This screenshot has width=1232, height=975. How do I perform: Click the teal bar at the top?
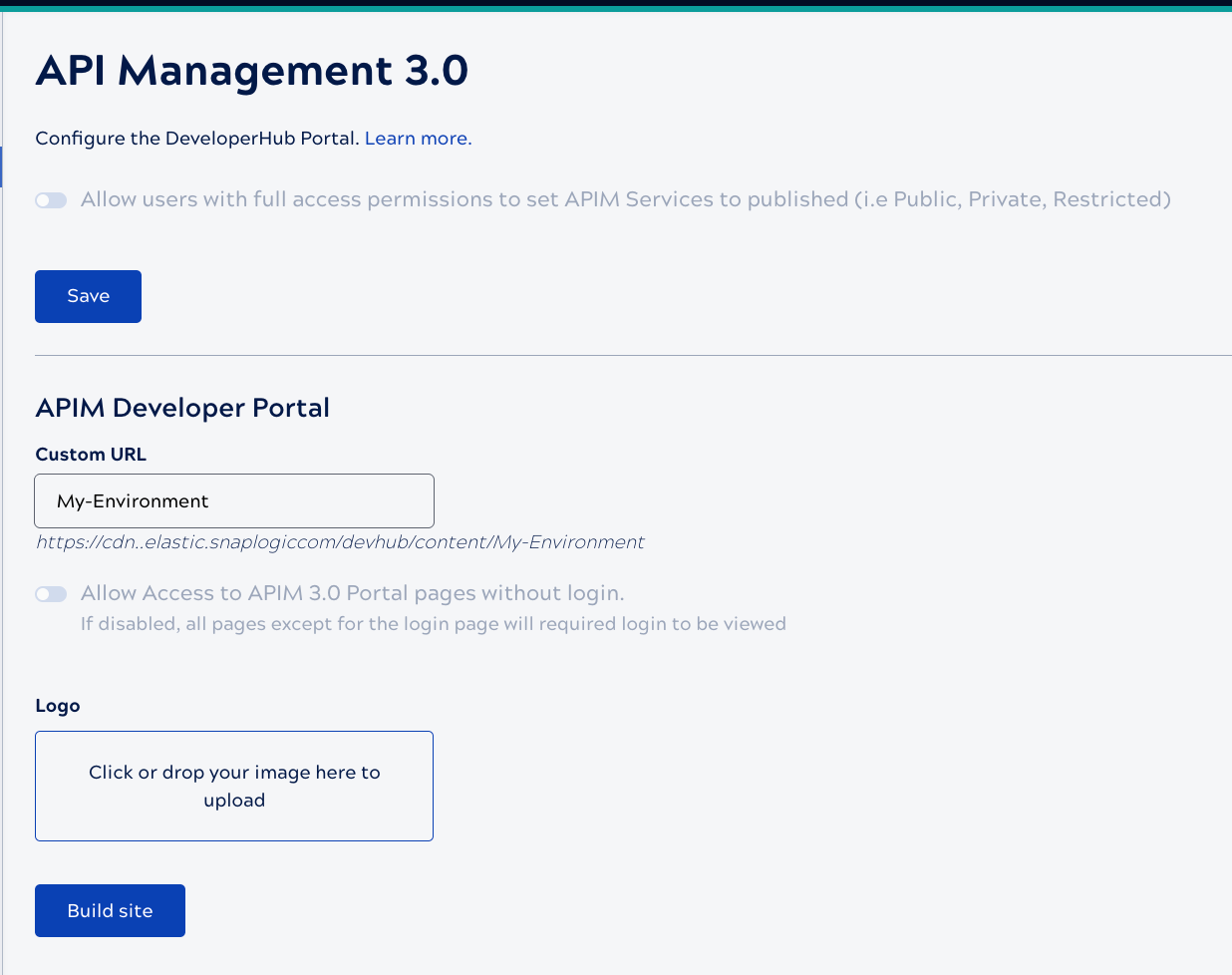pos(616,6)
